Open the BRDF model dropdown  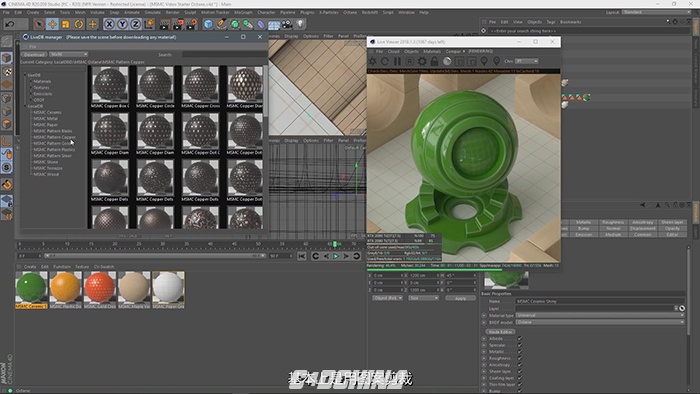pyautogui.click(x=600, y=322)
